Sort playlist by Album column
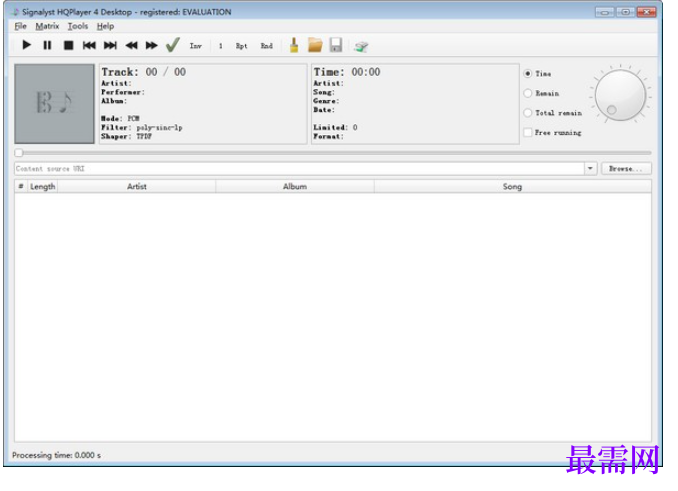Screen dimensions: 678x491 click(295, 186)
